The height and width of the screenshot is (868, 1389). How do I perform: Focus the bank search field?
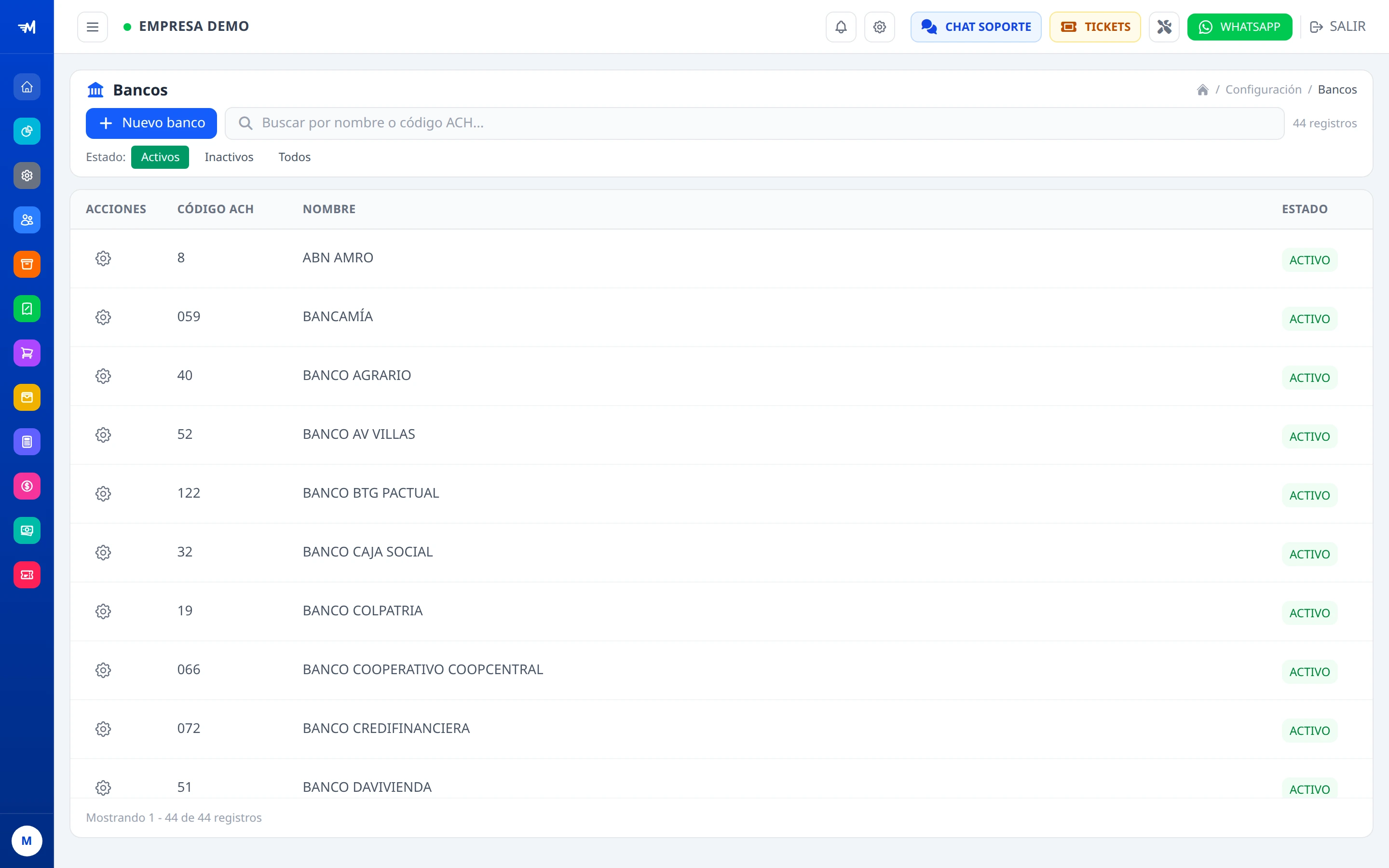[754, 123]
